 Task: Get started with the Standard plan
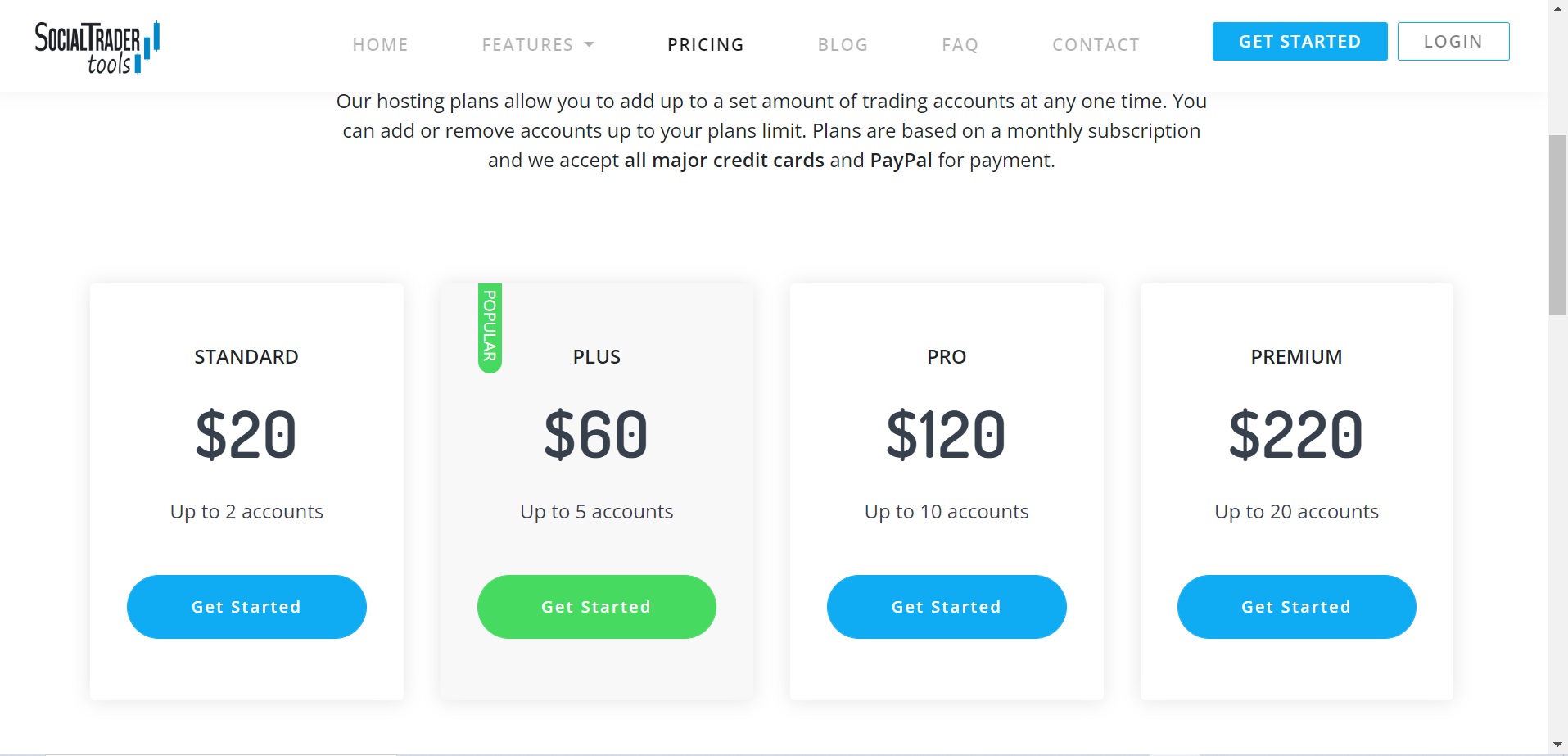coord(246,607)
